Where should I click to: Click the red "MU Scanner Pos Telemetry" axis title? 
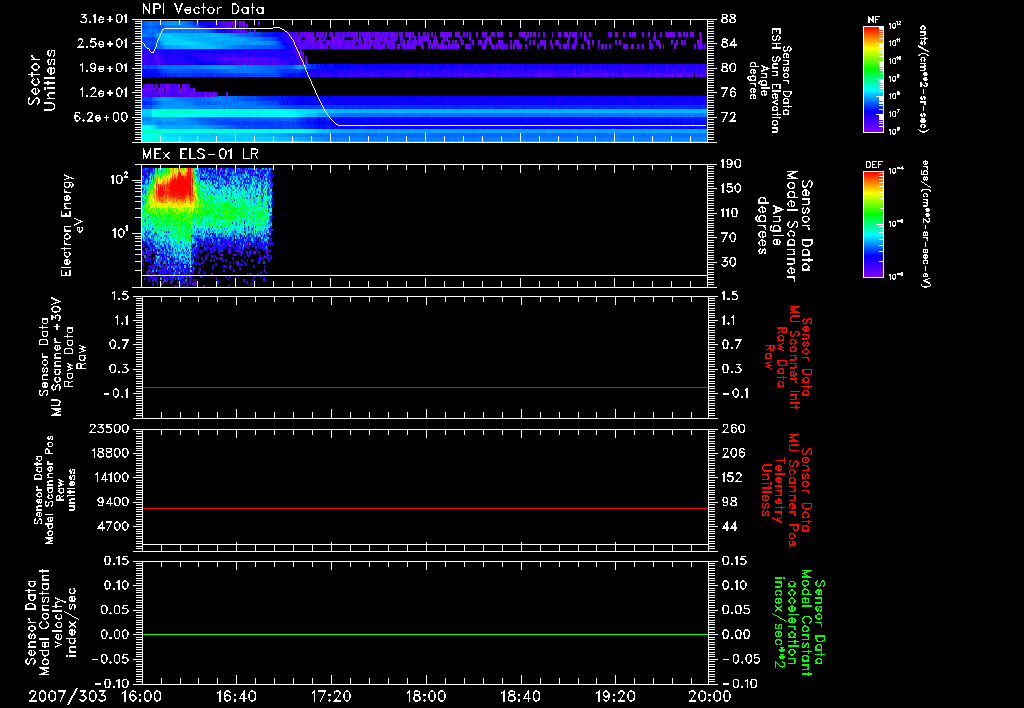pyautogui.click(x=786, y=490)
